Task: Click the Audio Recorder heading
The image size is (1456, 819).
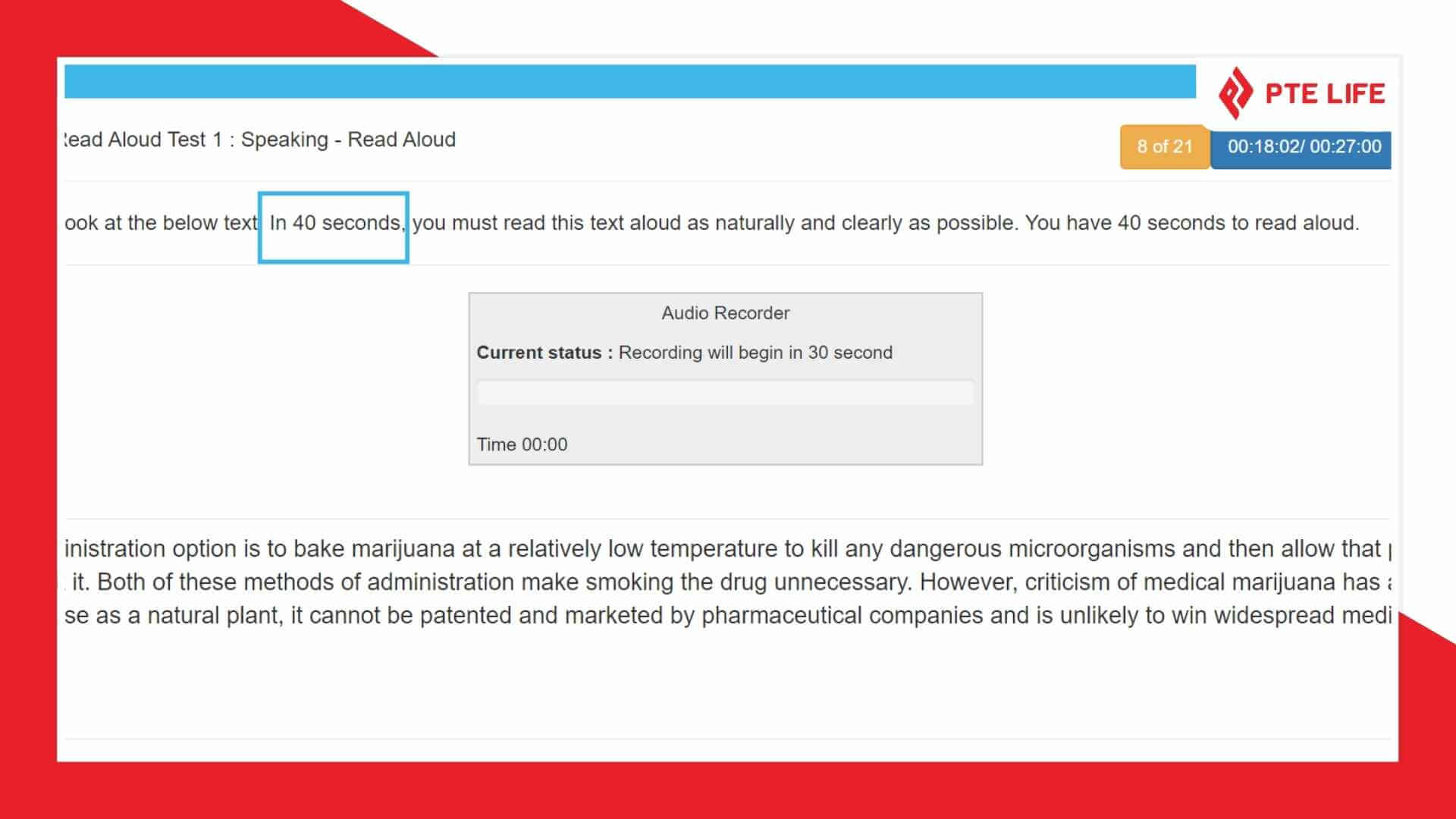Action: [x=725, y=313]
